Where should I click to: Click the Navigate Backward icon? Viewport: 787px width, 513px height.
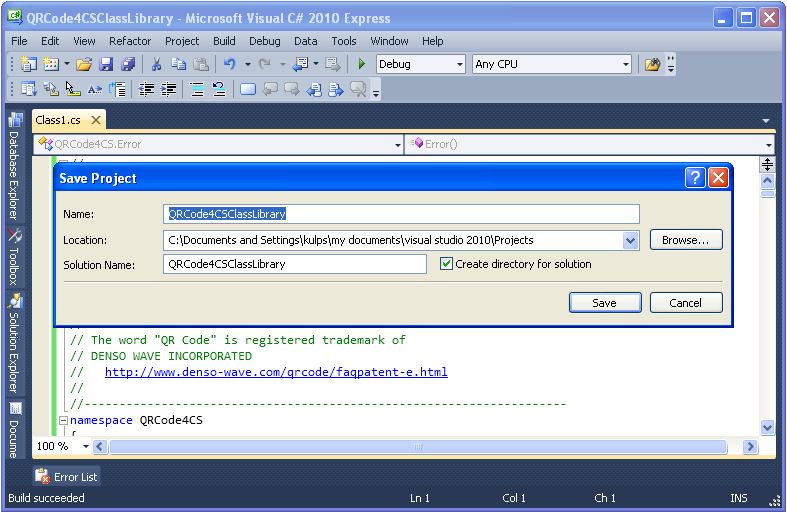pos(301,64)
